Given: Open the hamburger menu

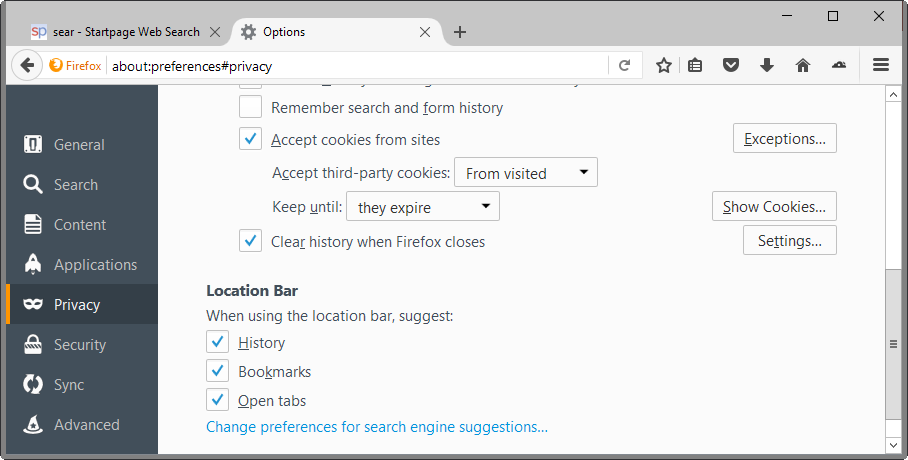Looking at the screenshot, I should click(x=881, y=65).
